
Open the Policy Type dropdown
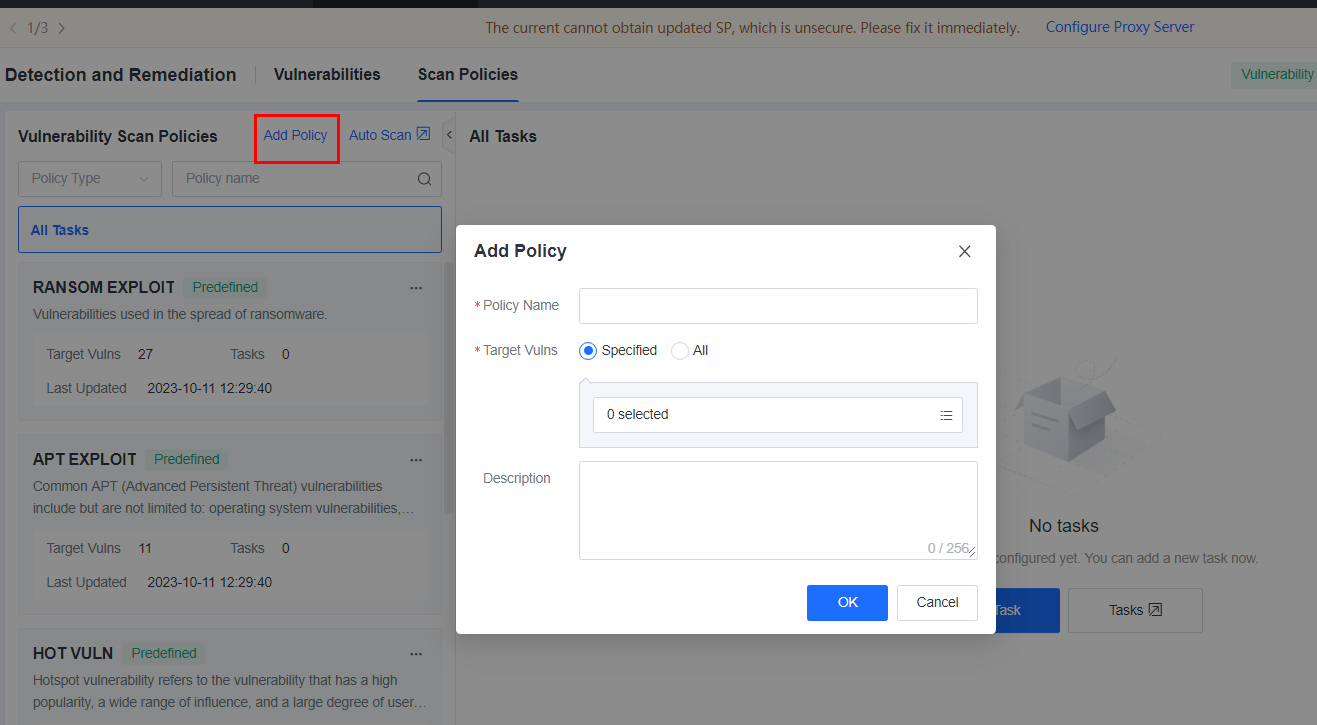90,179
